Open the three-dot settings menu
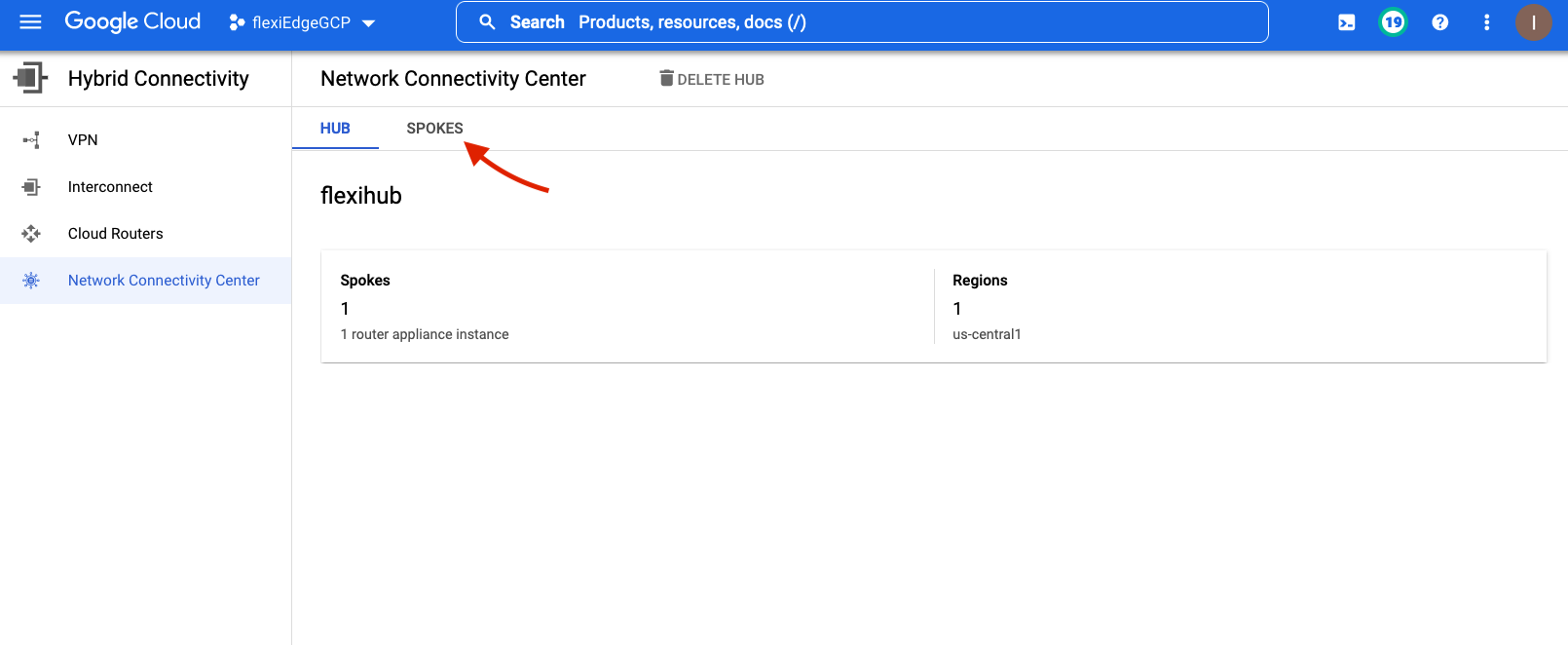This screenshot has width=1568, height=645. click(x=1486, y=22)
